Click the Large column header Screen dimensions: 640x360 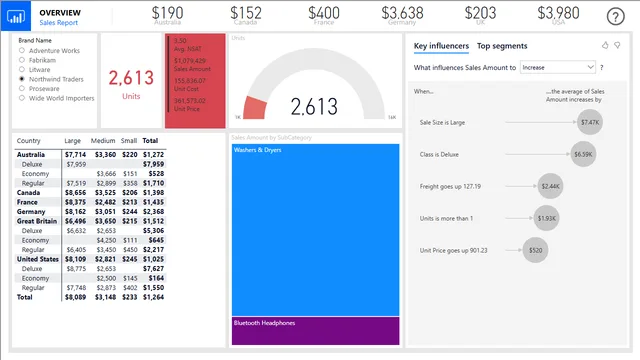(73, 141)
